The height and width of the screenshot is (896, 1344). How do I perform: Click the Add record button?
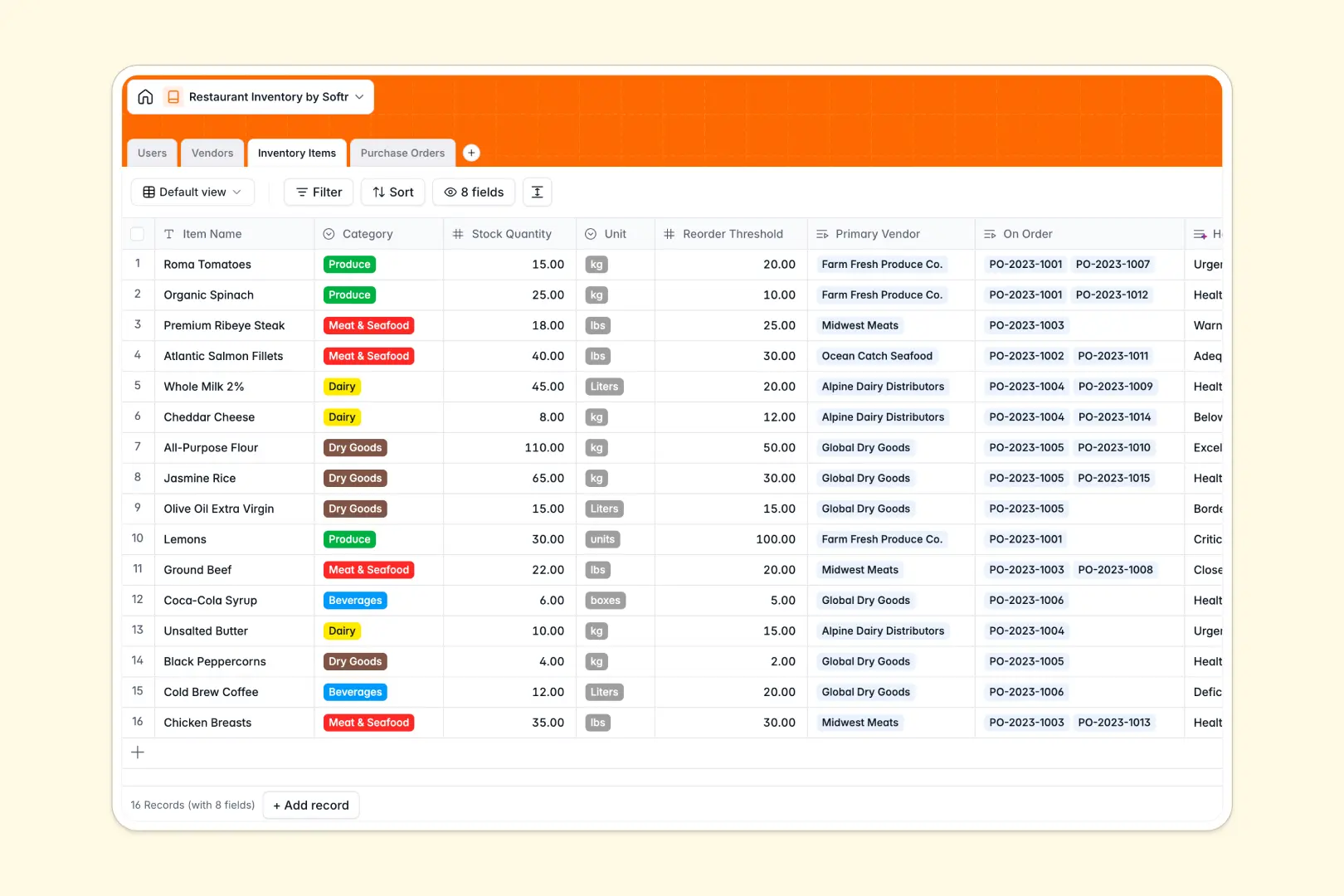pos(310,805)
